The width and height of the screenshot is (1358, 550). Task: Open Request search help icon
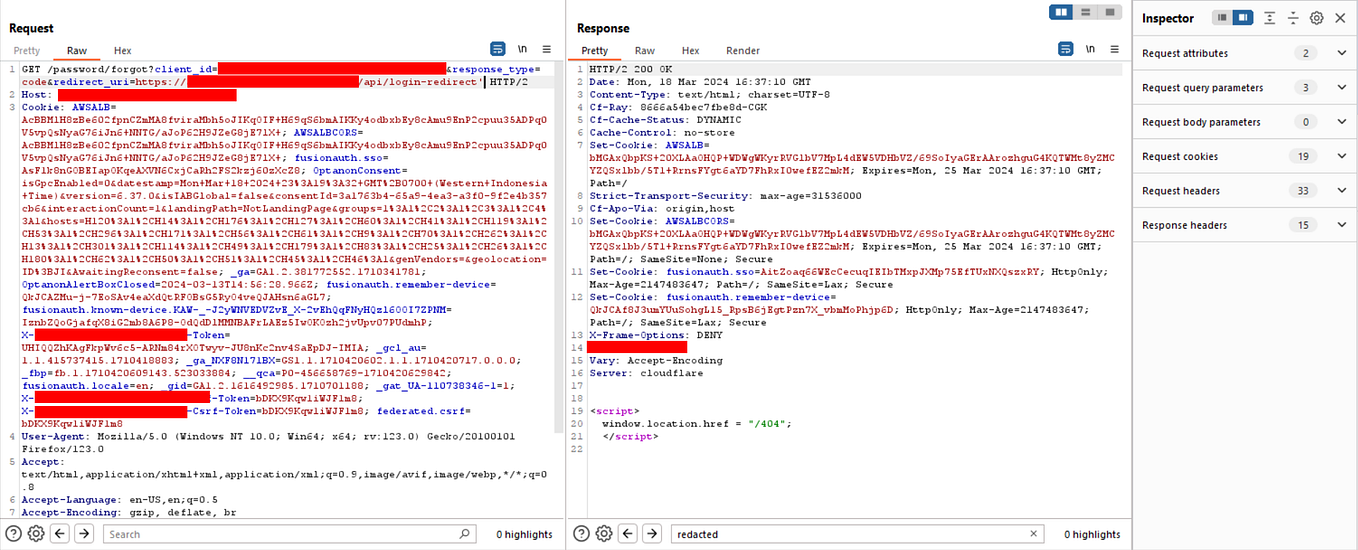(13, 534)
